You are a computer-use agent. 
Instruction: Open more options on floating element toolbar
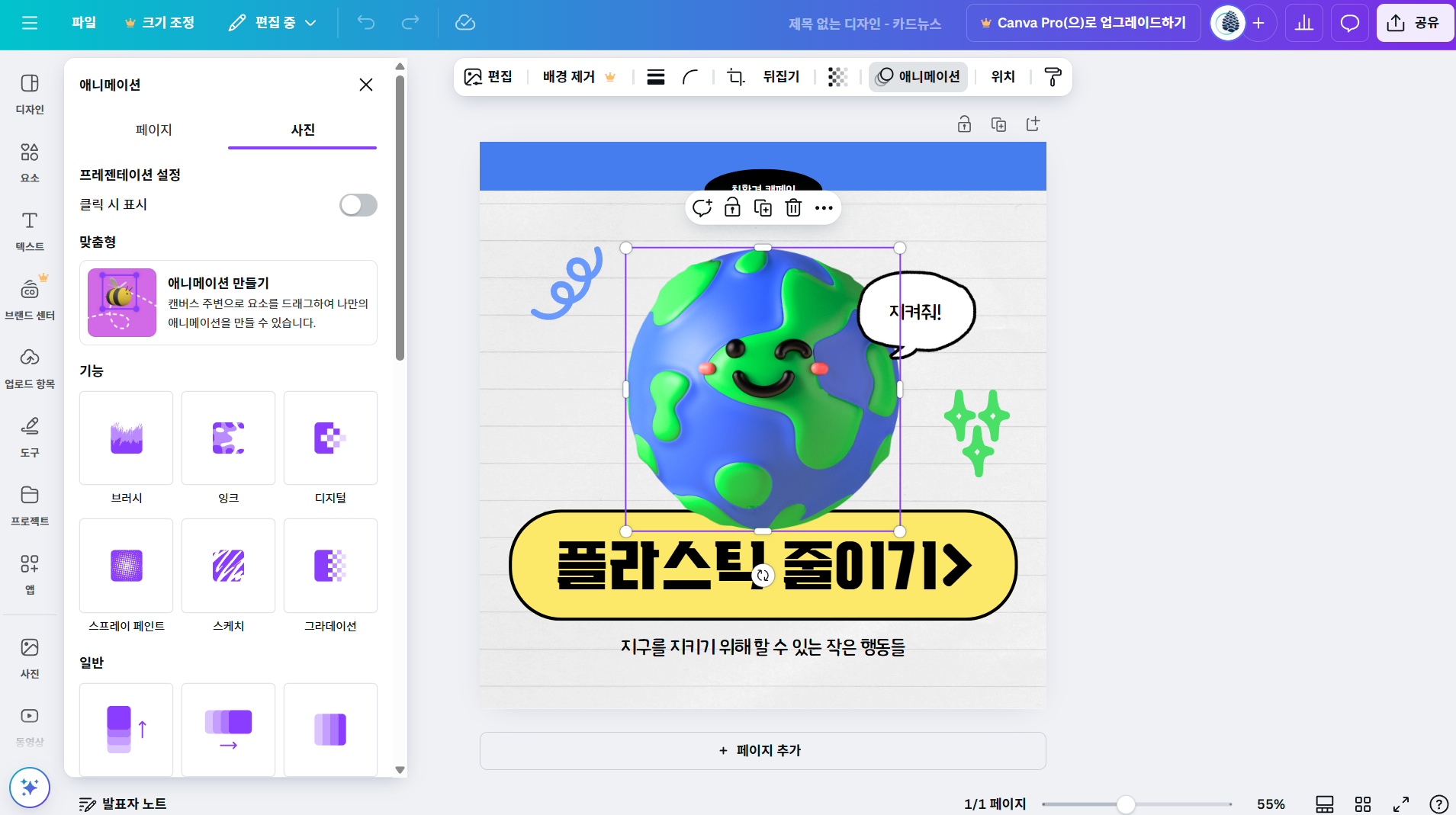click(x=824, y=208)
